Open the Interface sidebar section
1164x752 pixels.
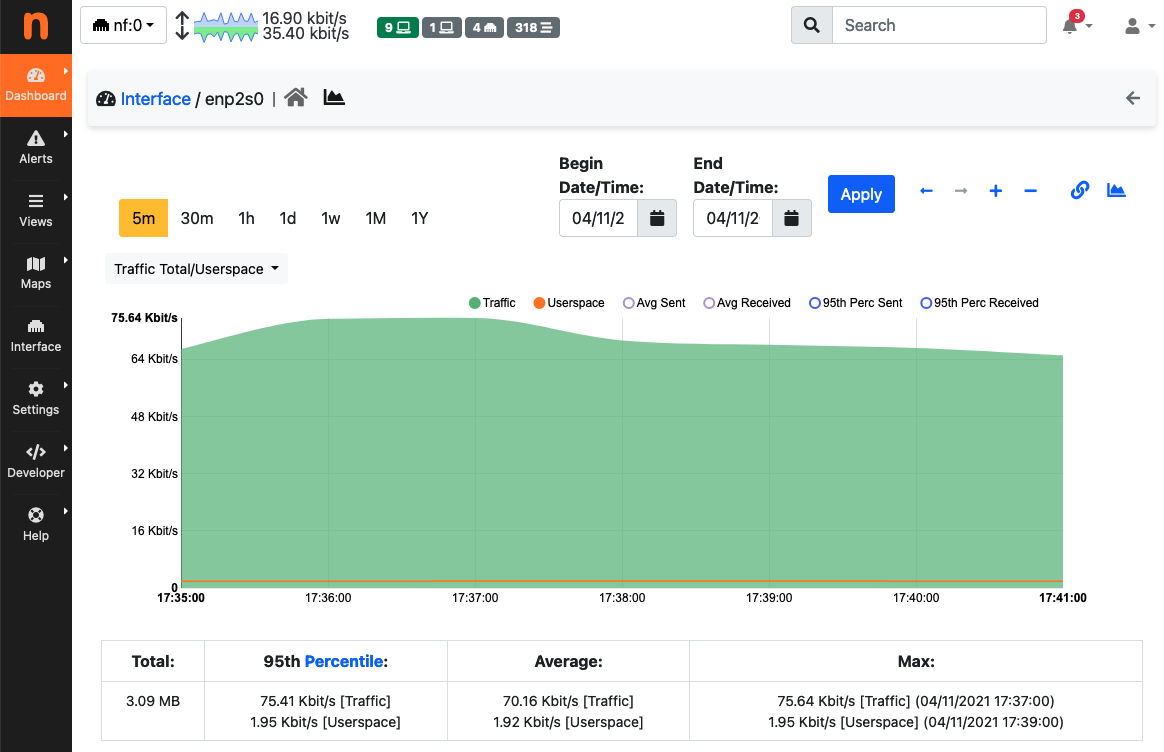pos(36,336)
